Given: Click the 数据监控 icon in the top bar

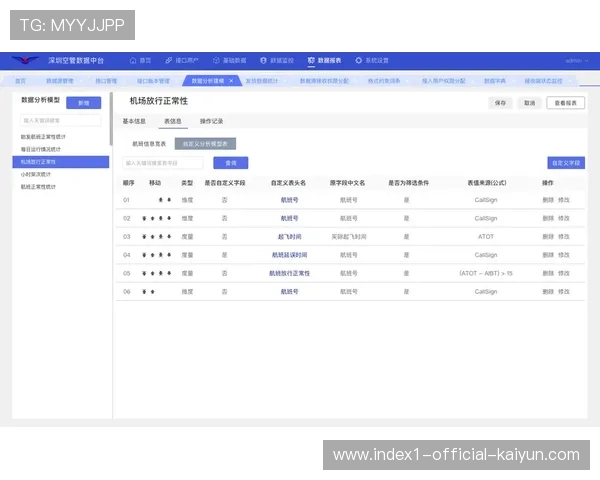Looking at the screenshot, I should (x=264, y=61).
